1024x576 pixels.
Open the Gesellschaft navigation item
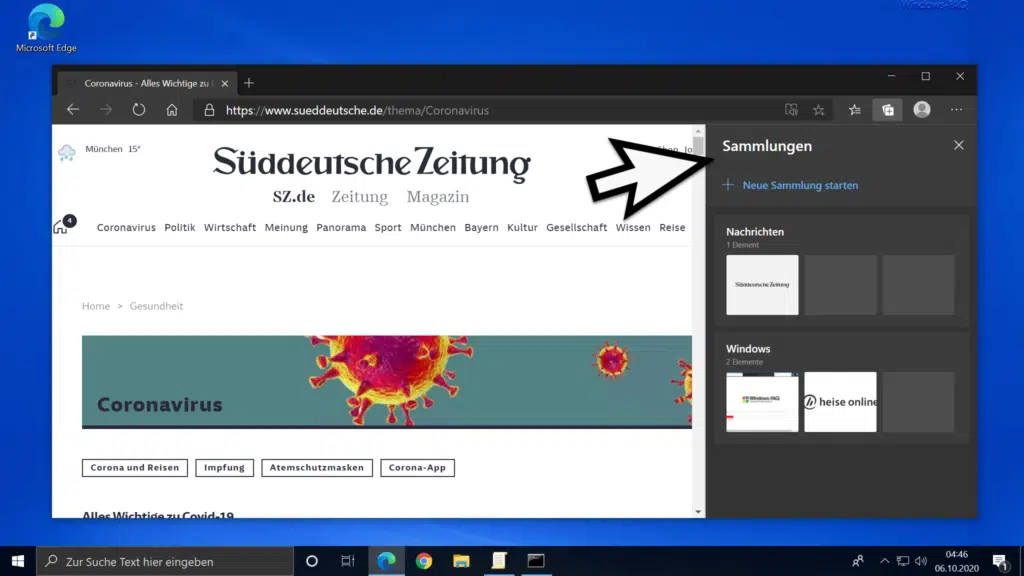point(577,227)
